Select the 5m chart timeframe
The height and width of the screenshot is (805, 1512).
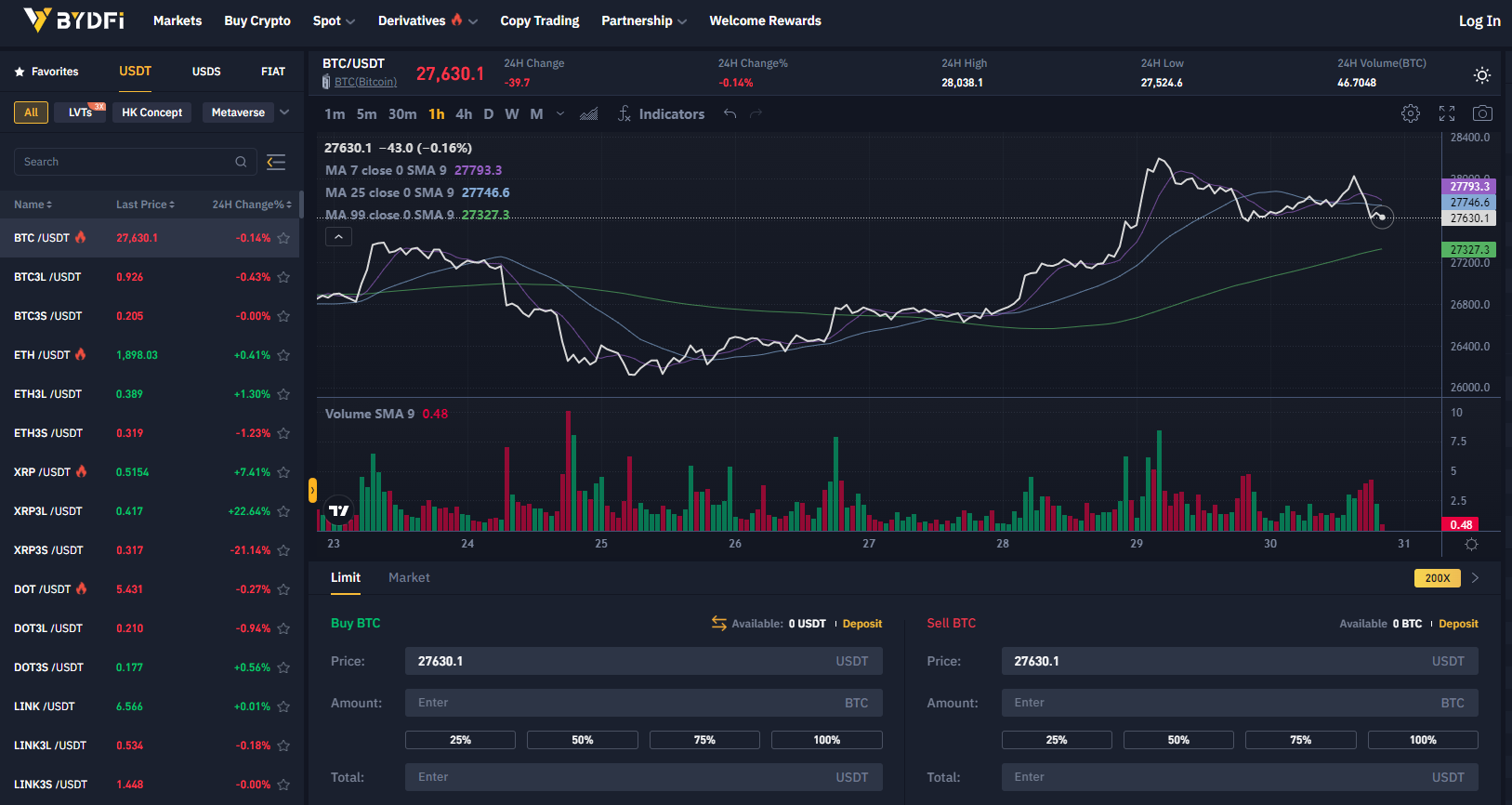(367, 113)
